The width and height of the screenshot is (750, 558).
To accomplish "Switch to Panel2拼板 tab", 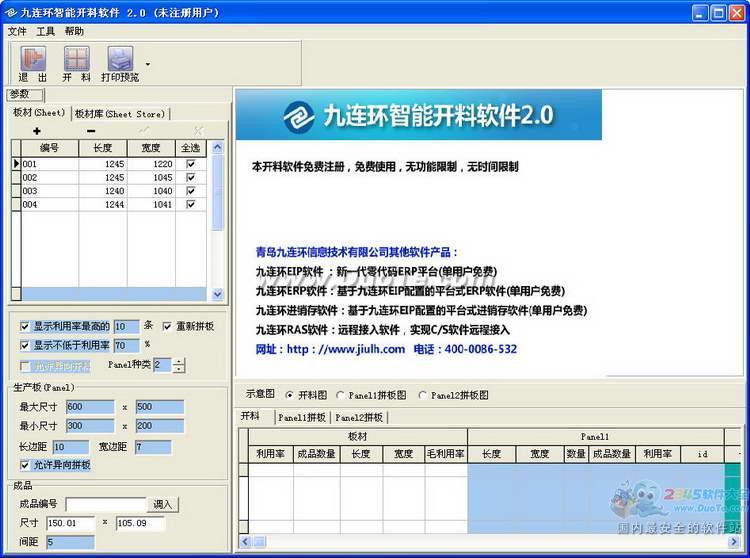I will coord(359,417).
